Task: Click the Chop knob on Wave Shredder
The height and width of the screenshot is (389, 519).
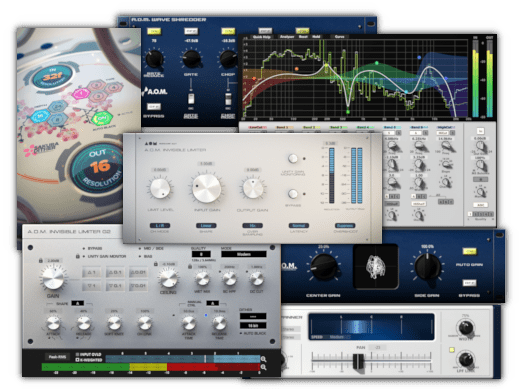Action: click(228, 59)
